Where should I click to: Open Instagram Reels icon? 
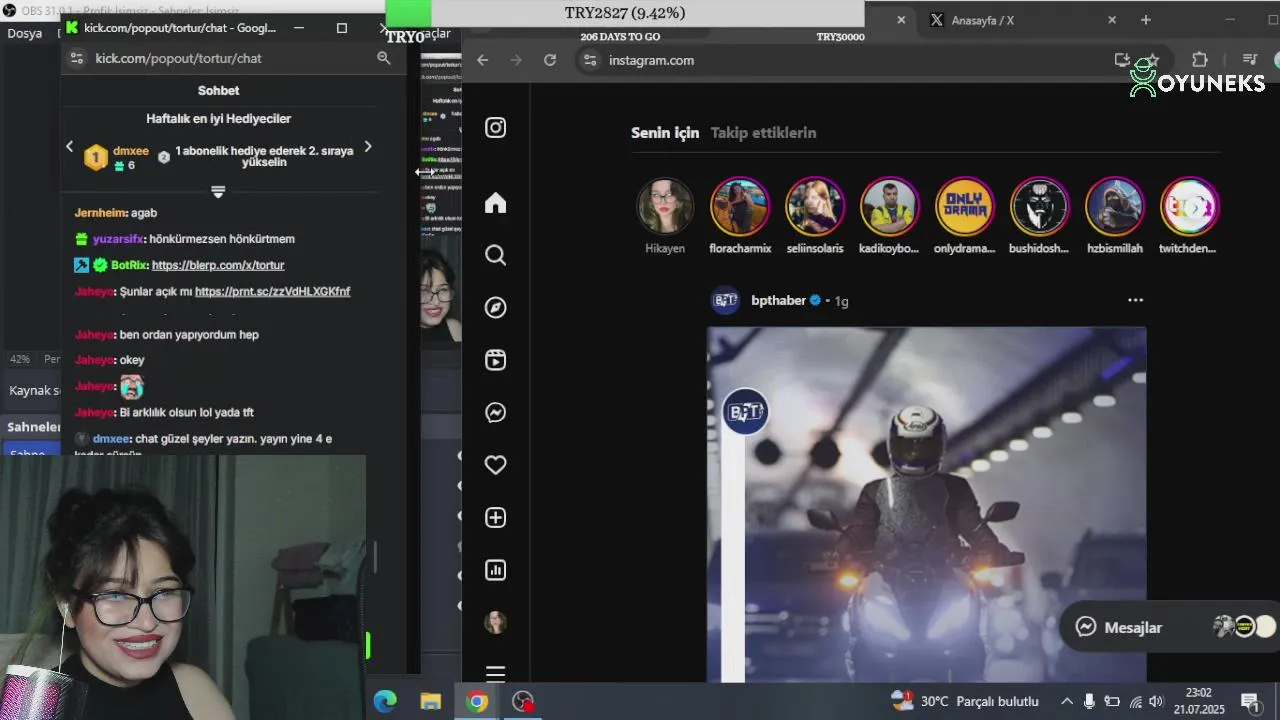[x=495, y=360]
